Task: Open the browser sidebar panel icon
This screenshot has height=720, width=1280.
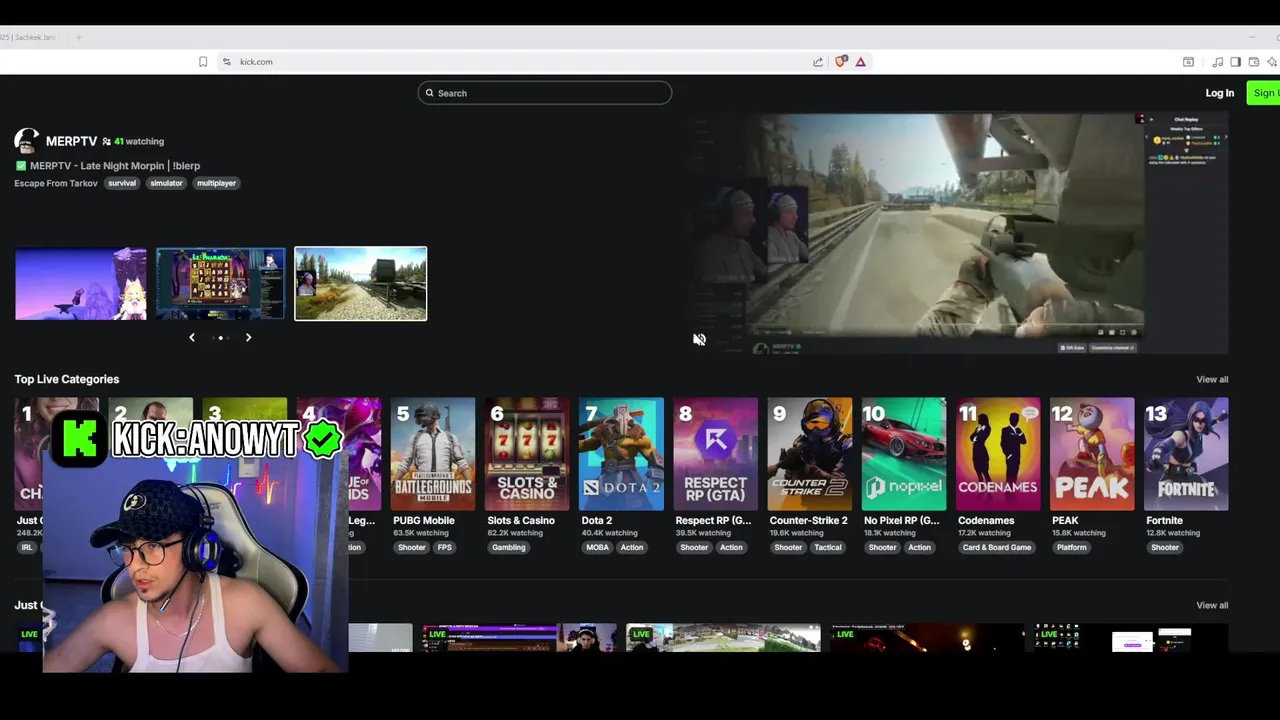Action: (x=1236, y=62)
